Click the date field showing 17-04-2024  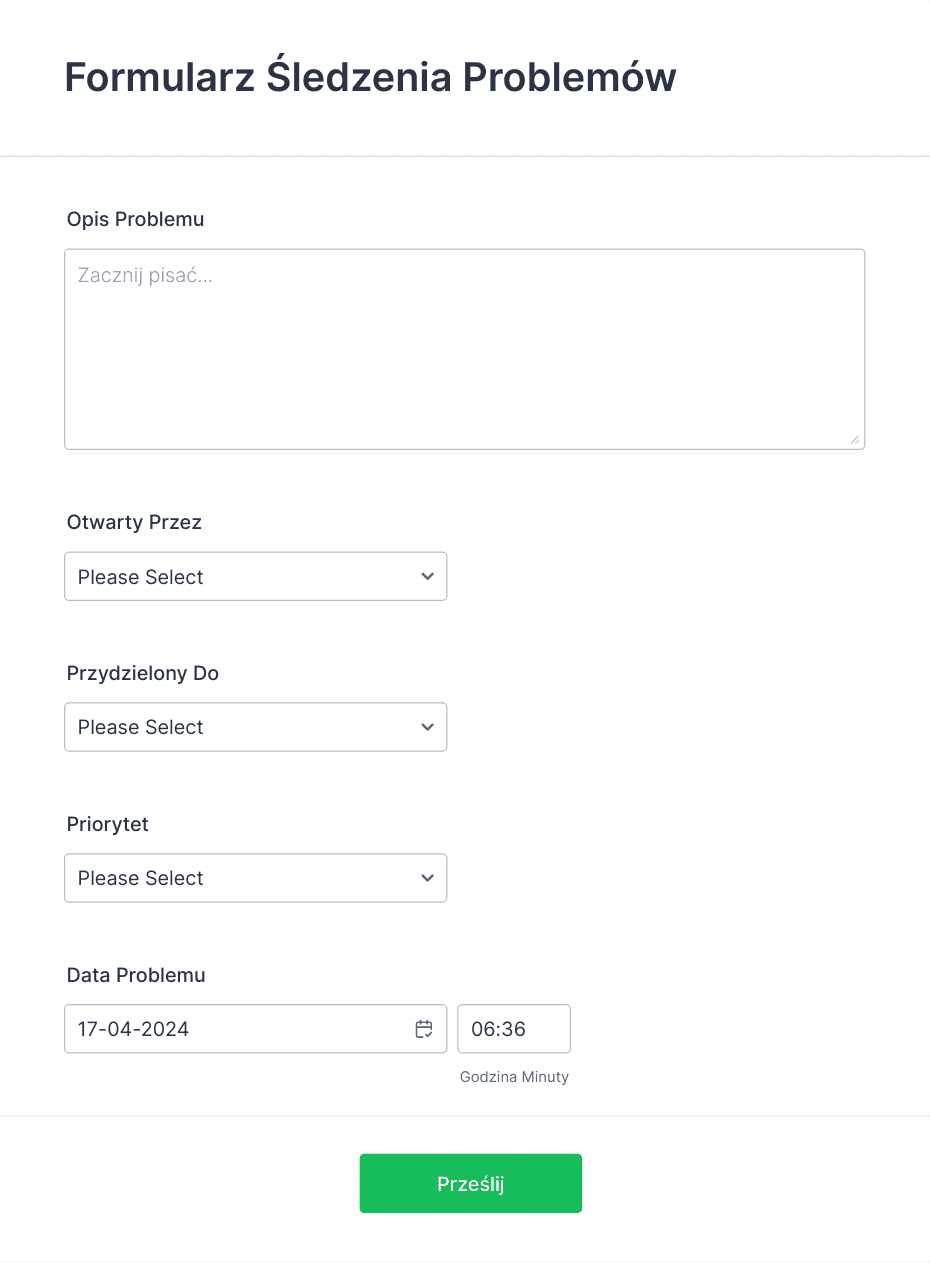point(255,1029)
